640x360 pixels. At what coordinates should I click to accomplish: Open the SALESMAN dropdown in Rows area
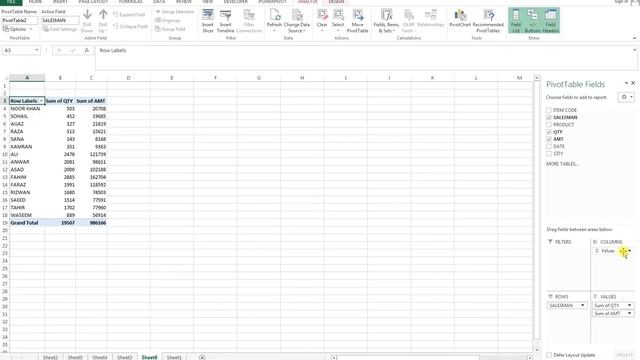(x=582, y=306)
